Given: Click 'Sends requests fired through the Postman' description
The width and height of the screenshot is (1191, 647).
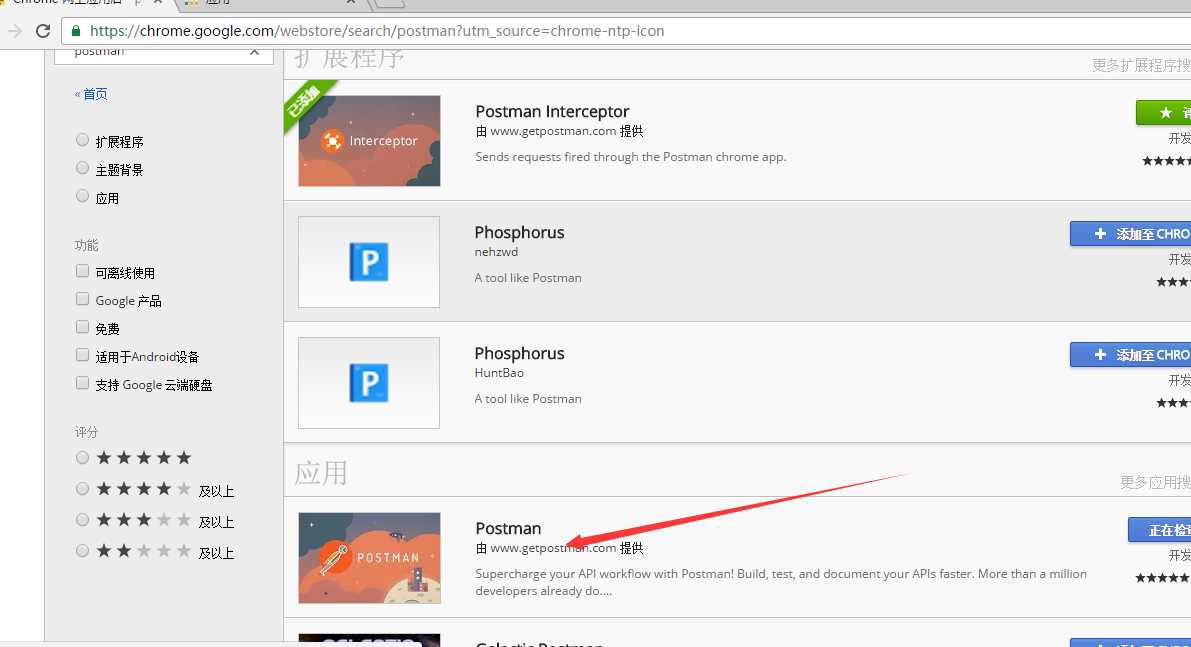Looking at the screenshot, I should click(630, 157).
